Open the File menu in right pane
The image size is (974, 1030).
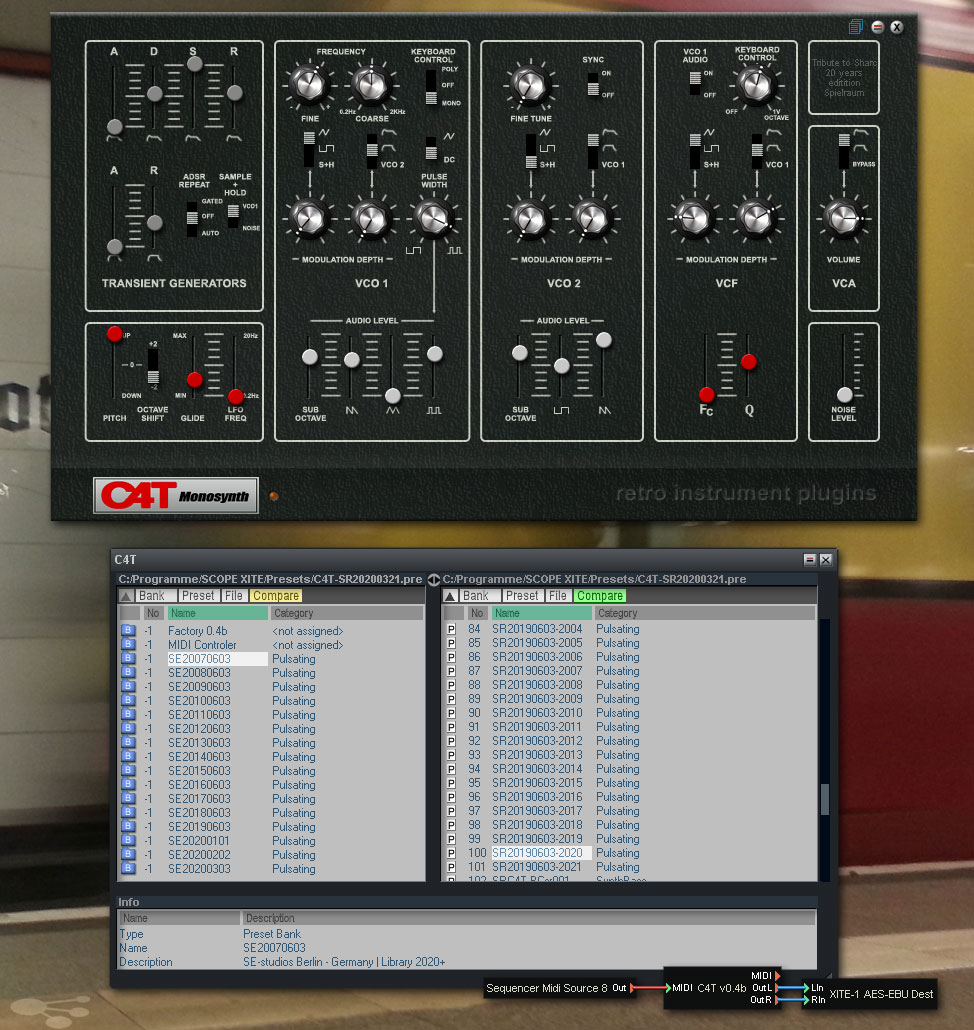point(558,596)
